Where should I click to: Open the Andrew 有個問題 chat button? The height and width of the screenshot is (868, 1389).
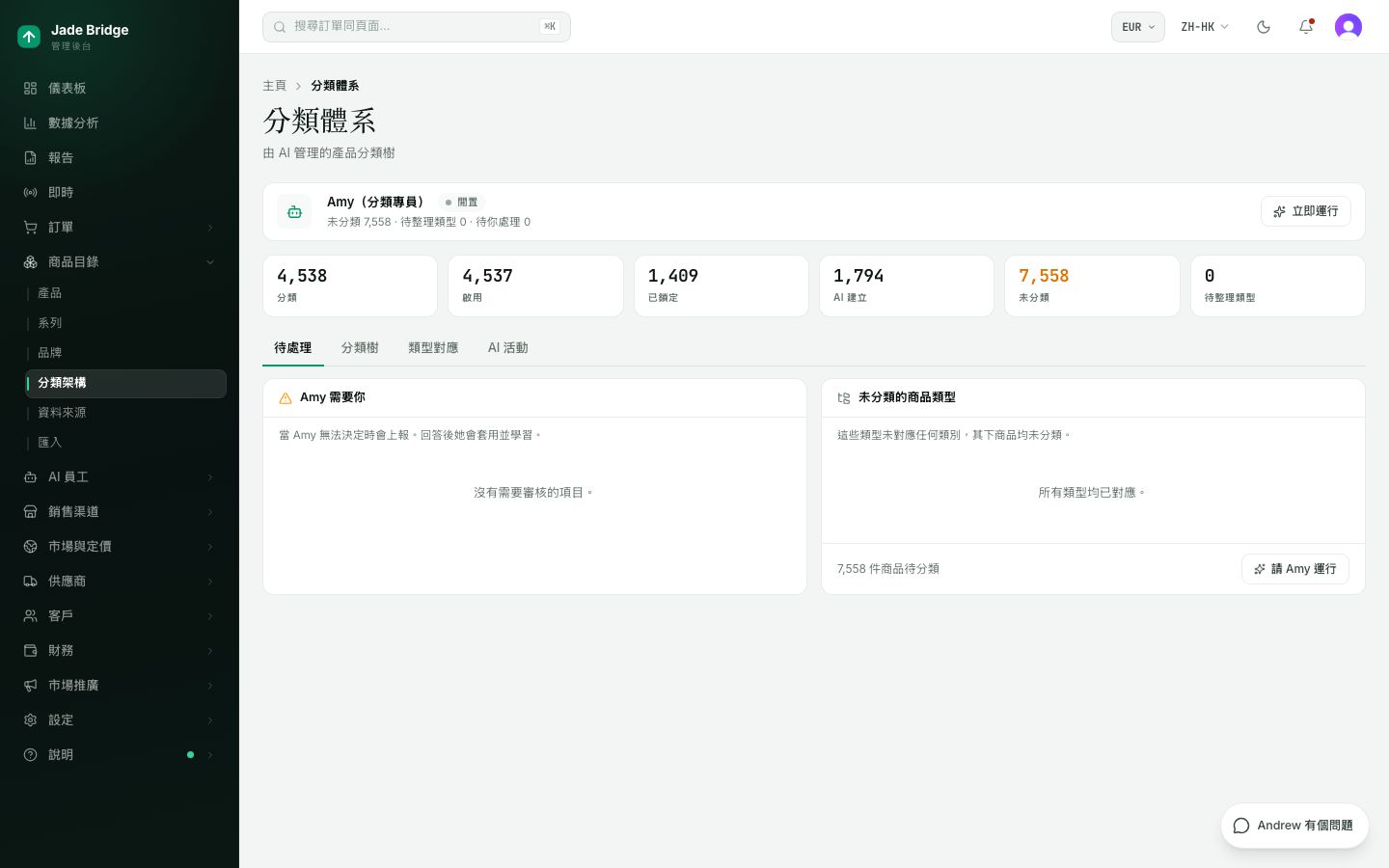click(1294, 826)
